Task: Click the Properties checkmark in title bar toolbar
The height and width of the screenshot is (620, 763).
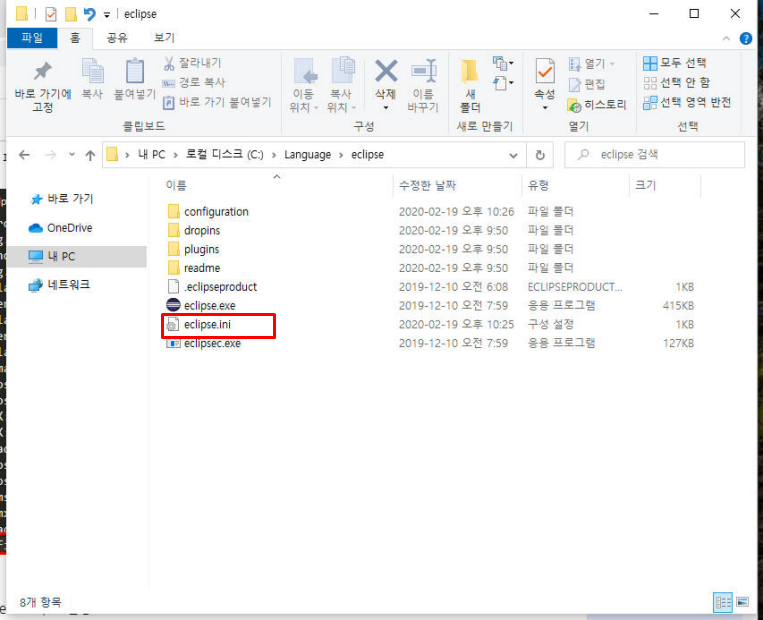Action: [x=51, y=14]
